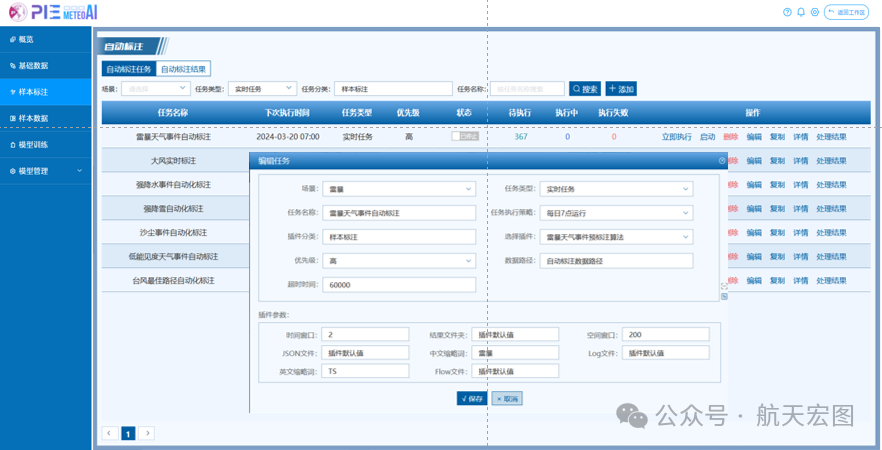Select 样本数据 in the sidebar

[33, 118]
